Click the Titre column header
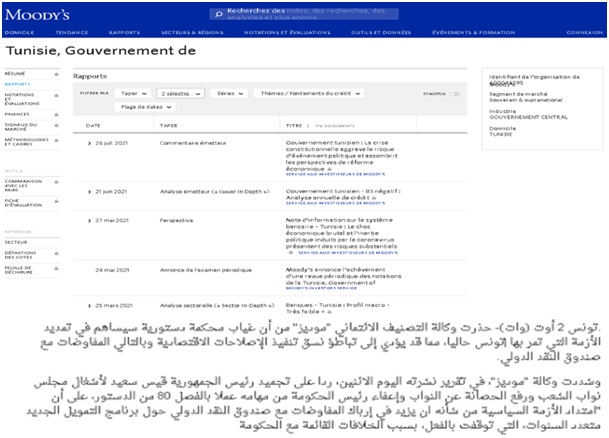The height and width of the screenshot is (438, 609). (x=294, y=126)
